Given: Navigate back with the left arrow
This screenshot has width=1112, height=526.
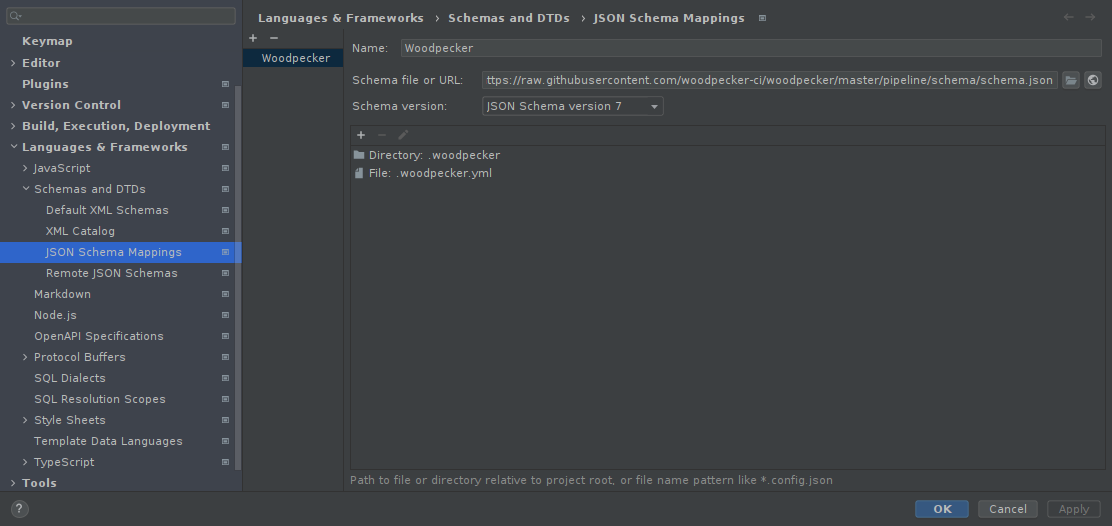Looking at the screenshot, I should pos(1069,18).
